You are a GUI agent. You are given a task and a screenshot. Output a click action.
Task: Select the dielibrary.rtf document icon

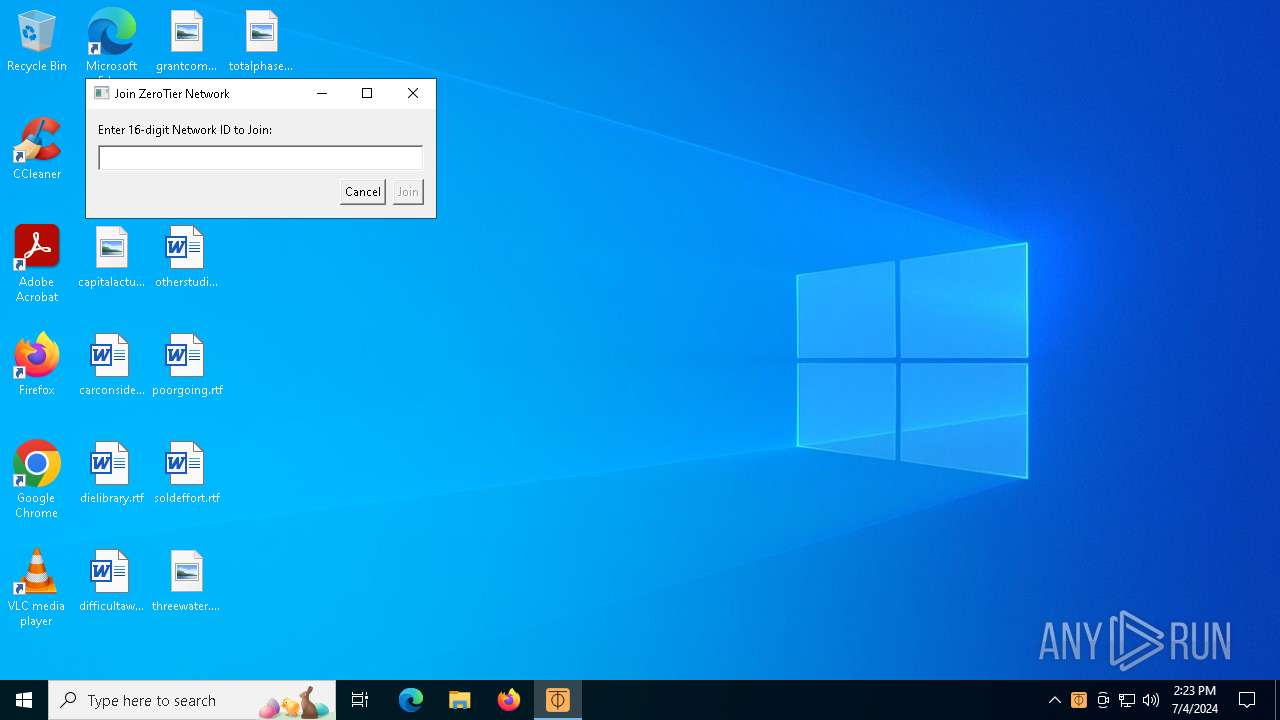[112, 473]
